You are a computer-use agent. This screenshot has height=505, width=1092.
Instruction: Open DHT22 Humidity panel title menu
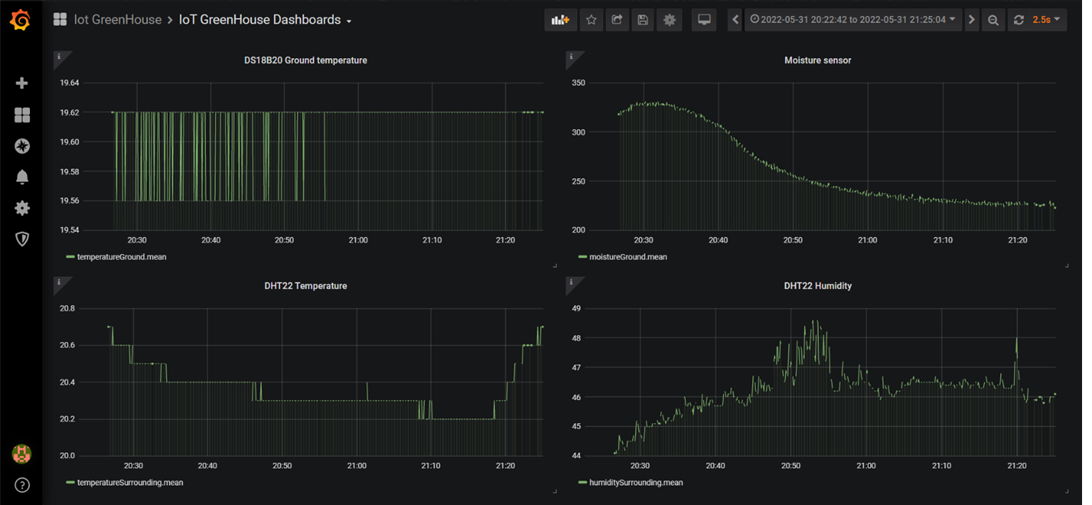pos(818,286)
